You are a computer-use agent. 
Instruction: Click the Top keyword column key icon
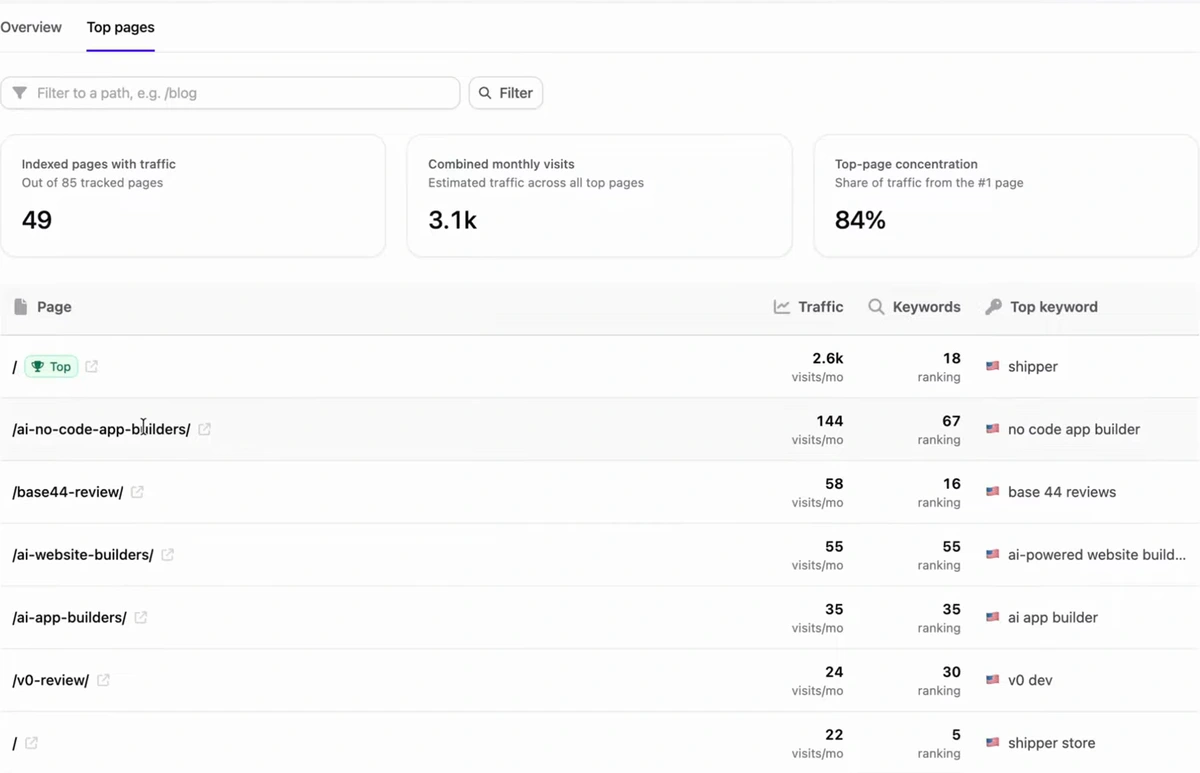993,307
